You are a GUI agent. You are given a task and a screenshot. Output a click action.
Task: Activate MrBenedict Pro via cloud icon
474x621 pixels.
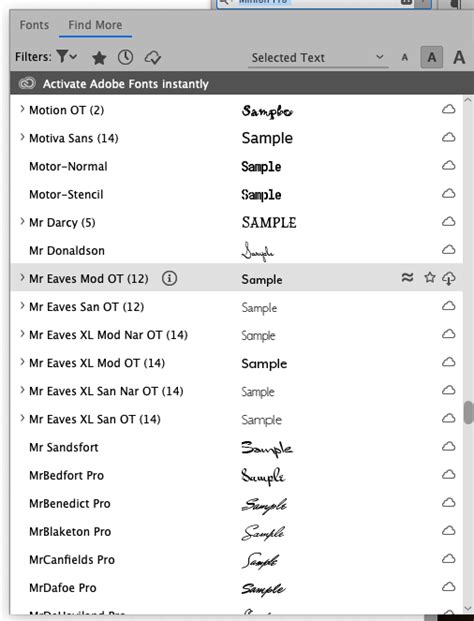(448, 503)
